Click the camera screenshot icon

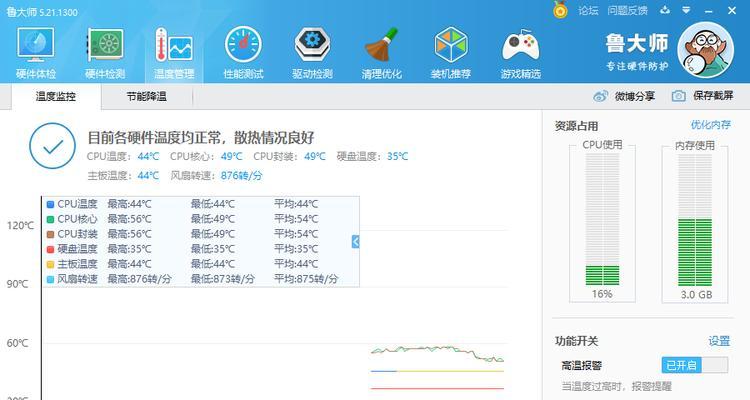click(x=678, y=96)
